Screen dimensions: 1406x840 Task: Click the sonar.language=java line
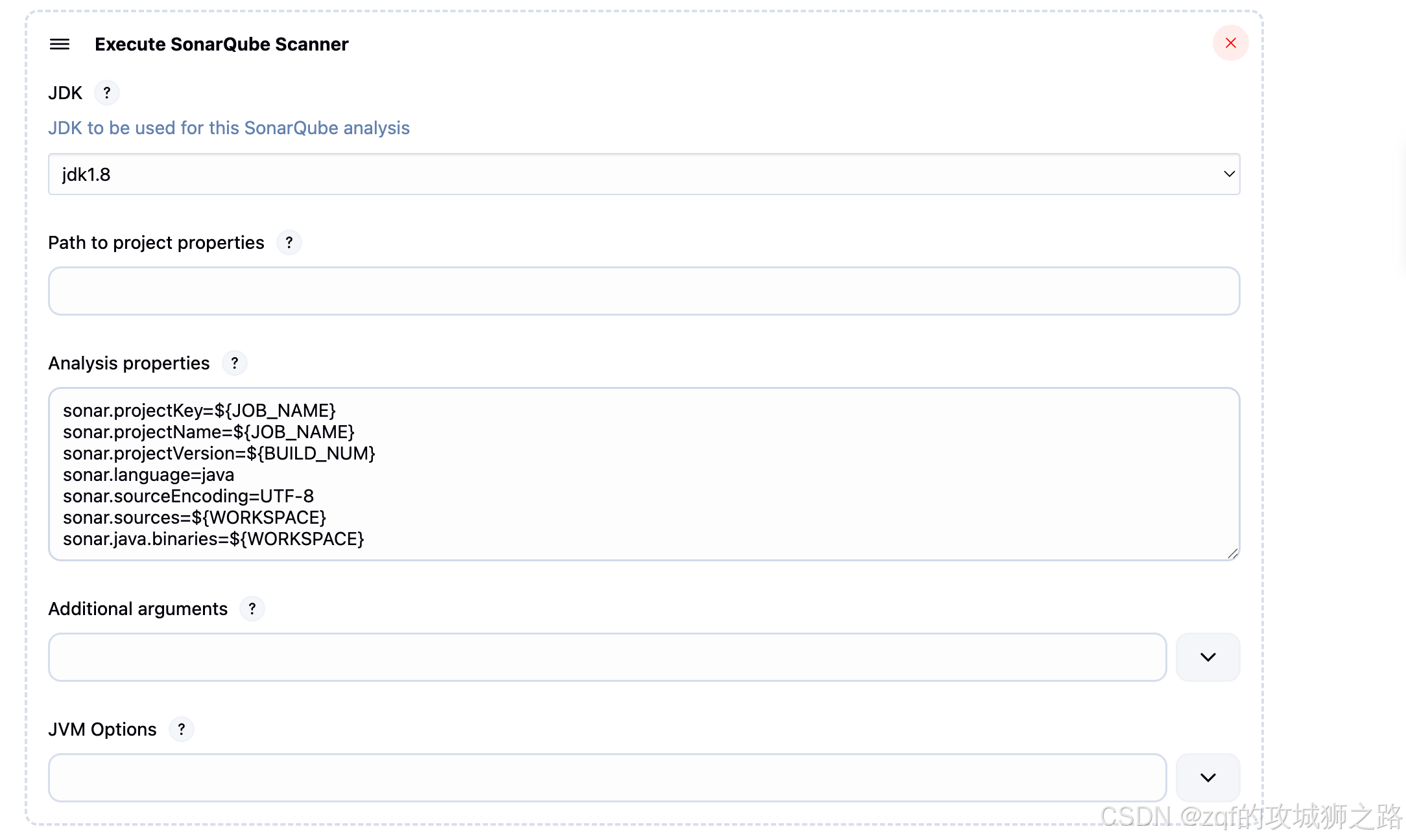149,475
